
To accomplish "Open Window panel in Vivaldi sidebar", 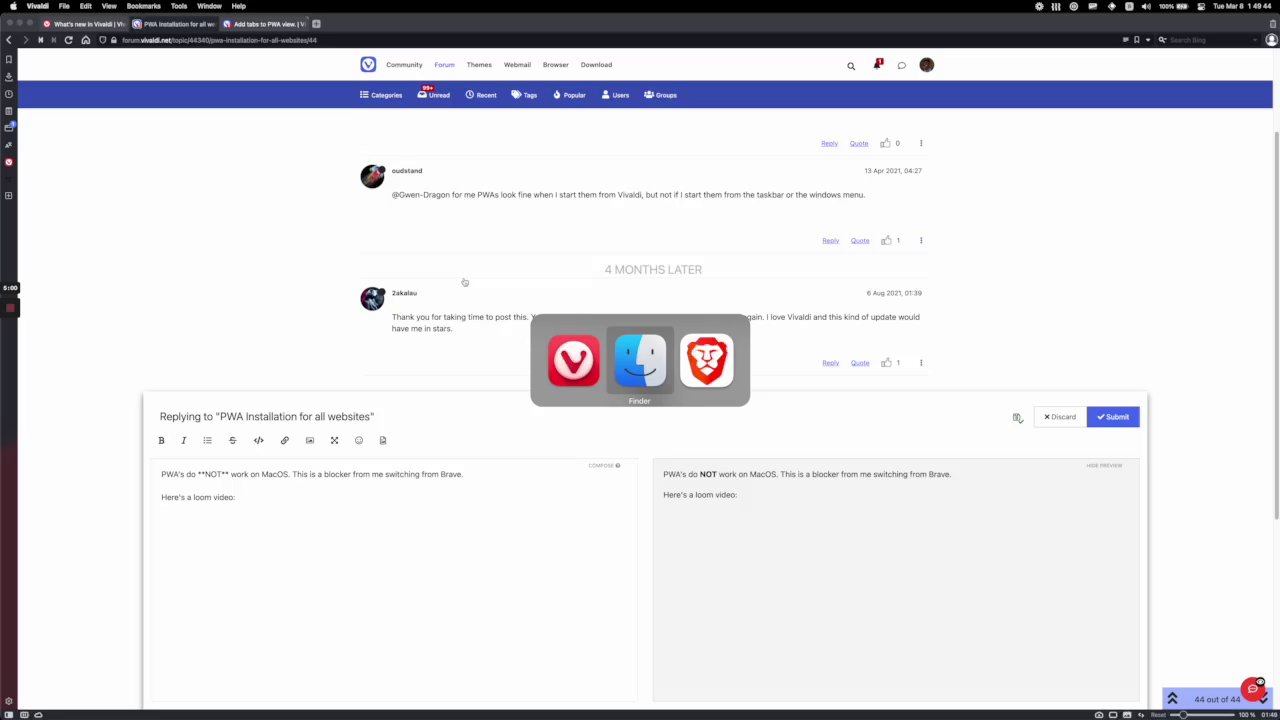I will click(9, 128).
